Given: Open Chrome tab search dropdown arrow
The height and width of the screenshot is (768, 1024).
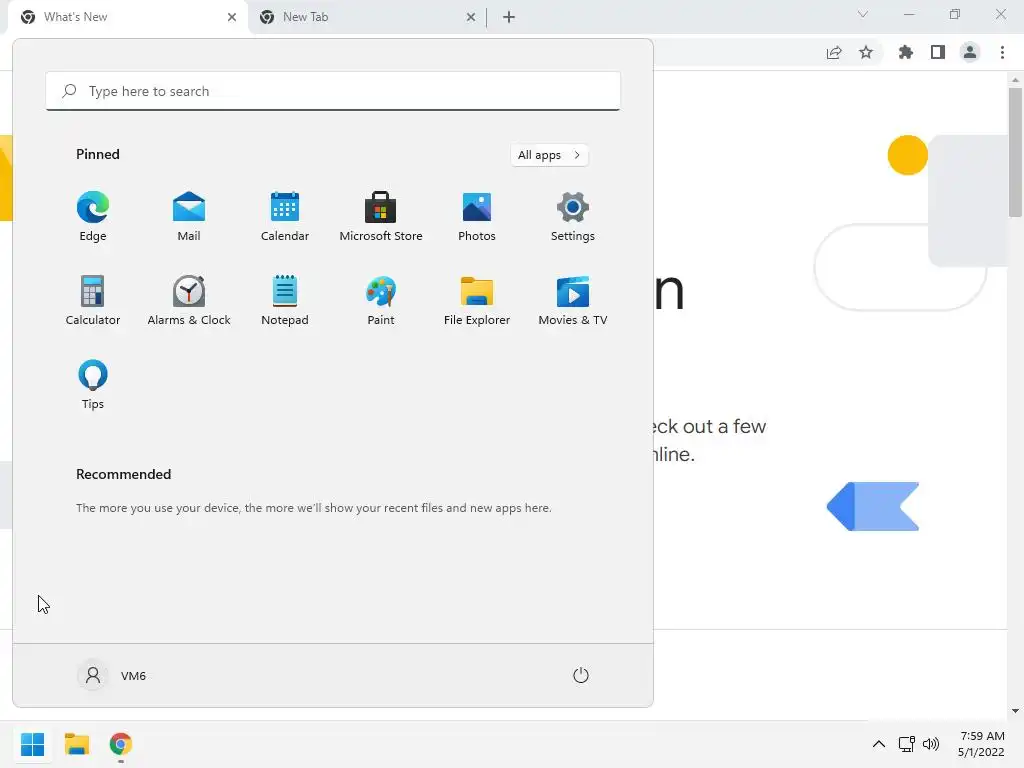Looking at the screenshot, I should (863, 14).
